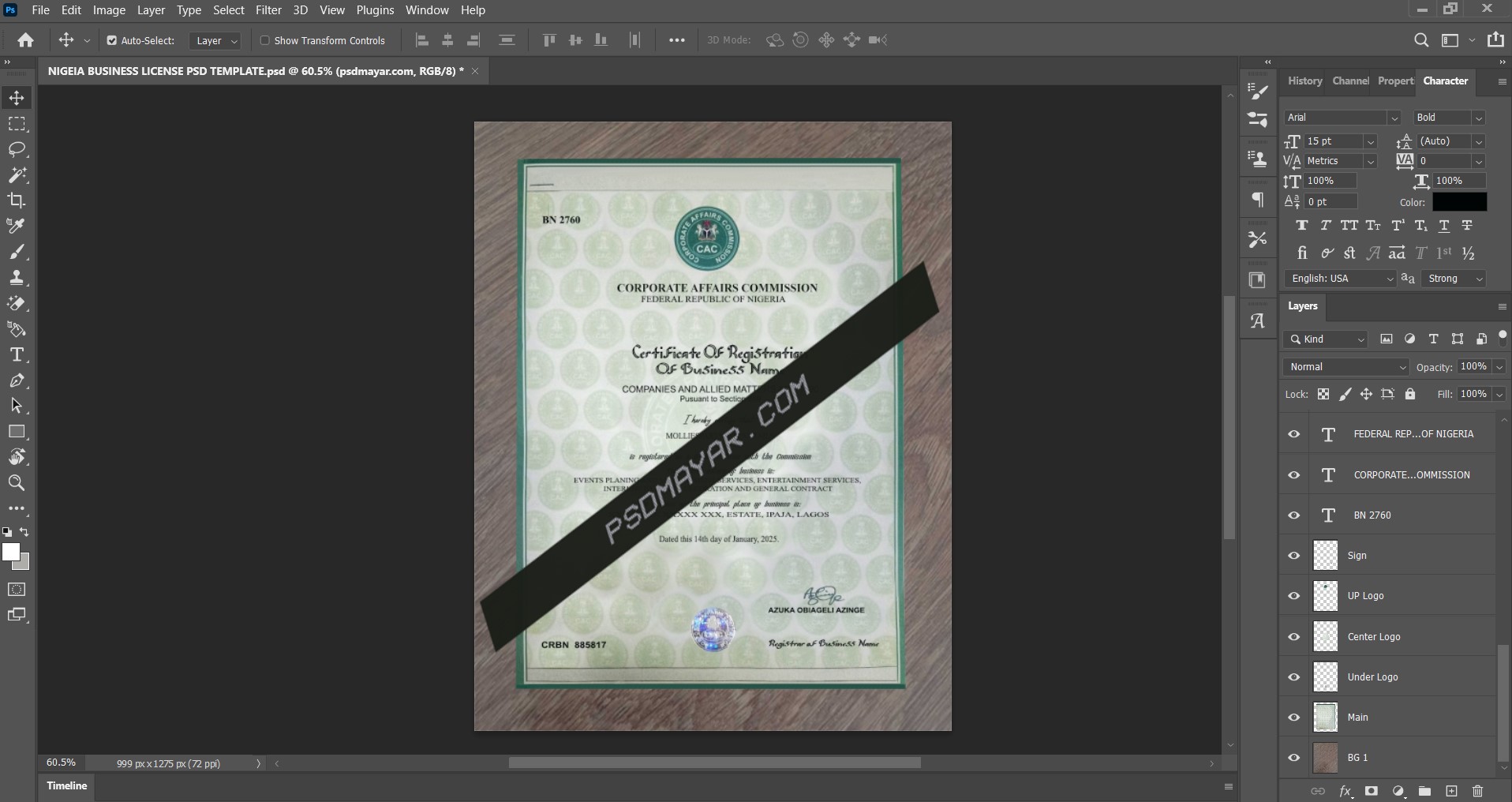Open the Auto-Select Layer dropdown

click(215, 40)
